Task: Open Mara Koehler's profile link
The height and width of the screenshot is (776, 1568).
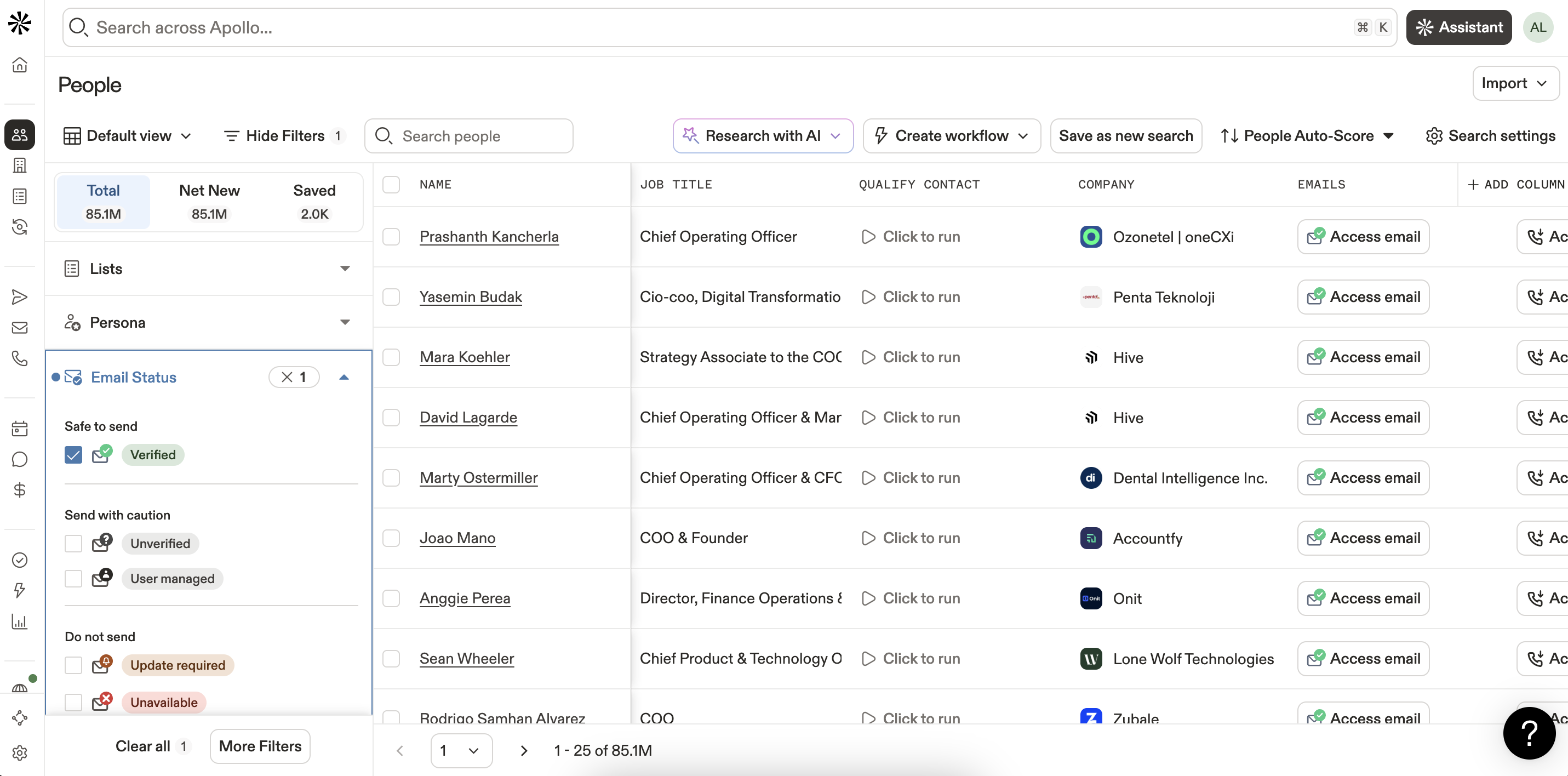Action: (465, 357)
